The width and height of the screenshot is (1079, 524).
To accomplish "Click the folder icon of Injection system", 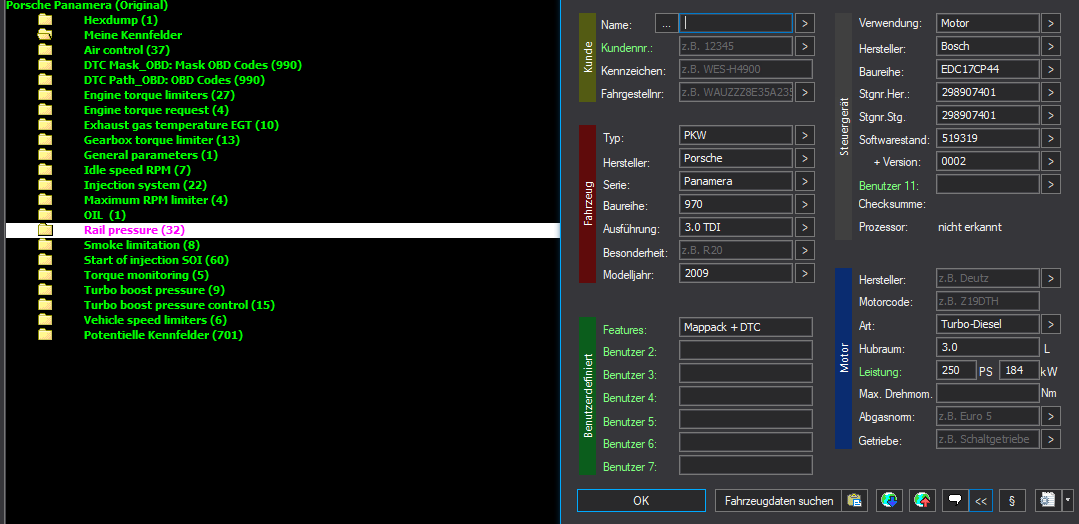I will coord(45,185).
